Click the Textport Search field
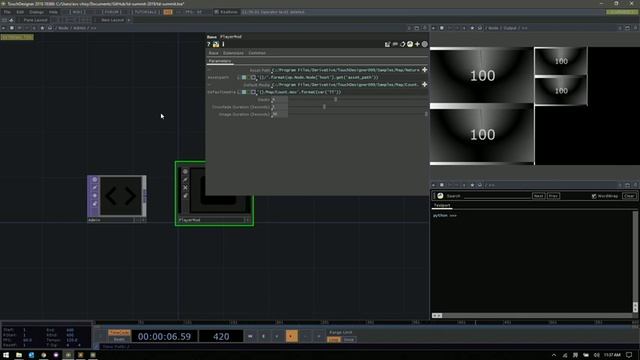Viewport: 640px width, 360px height. [x=497, y=196]
